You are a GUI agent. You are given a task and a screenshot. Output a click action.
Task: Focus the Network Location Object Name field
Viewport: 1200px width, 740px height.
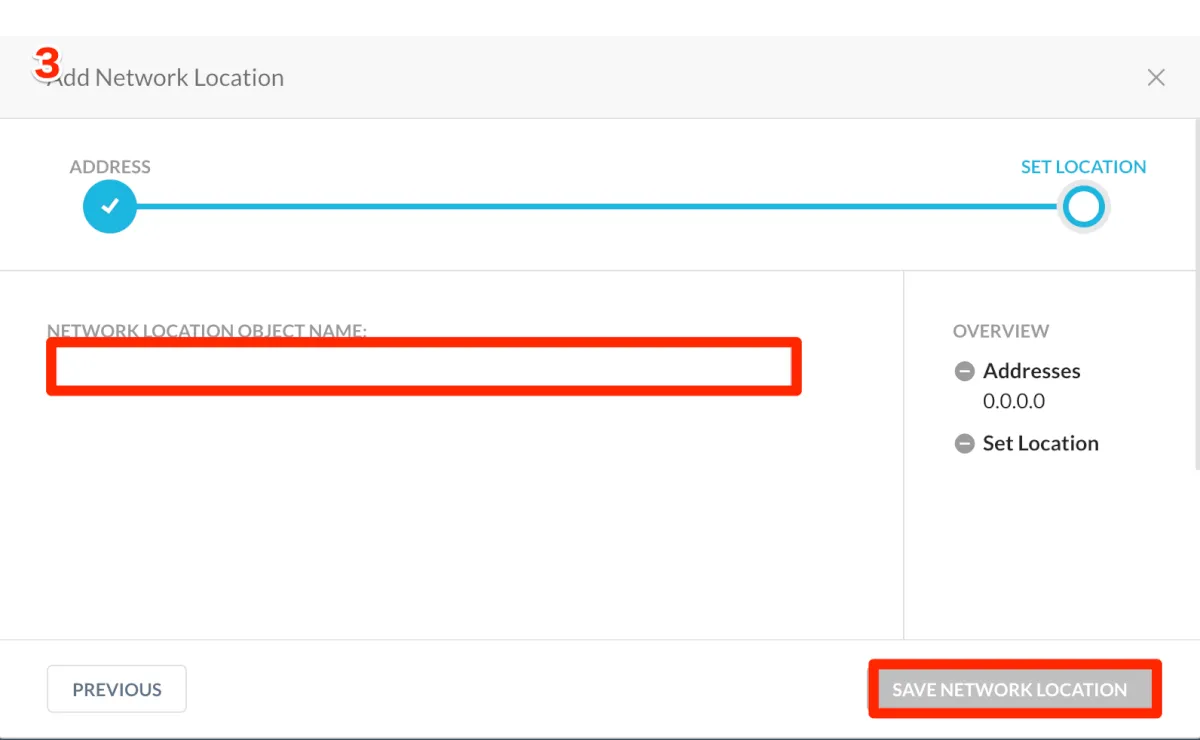coord(423,367)
